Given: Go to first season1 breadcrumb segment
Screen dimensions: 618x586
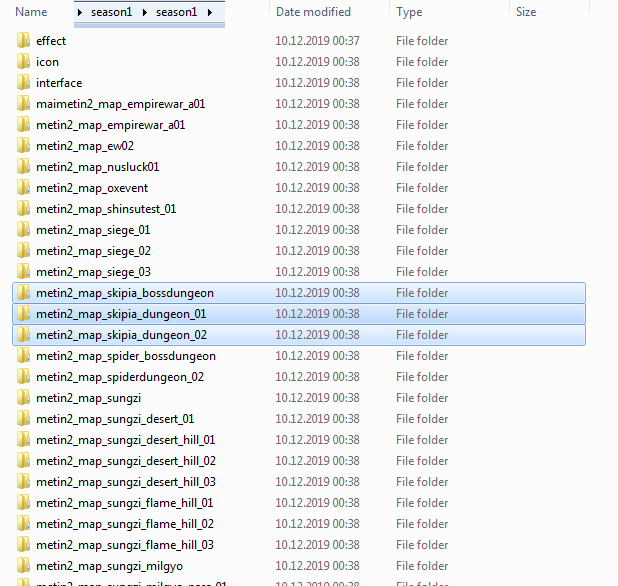Looking at the screenshot, I should (x=111, y=12).
